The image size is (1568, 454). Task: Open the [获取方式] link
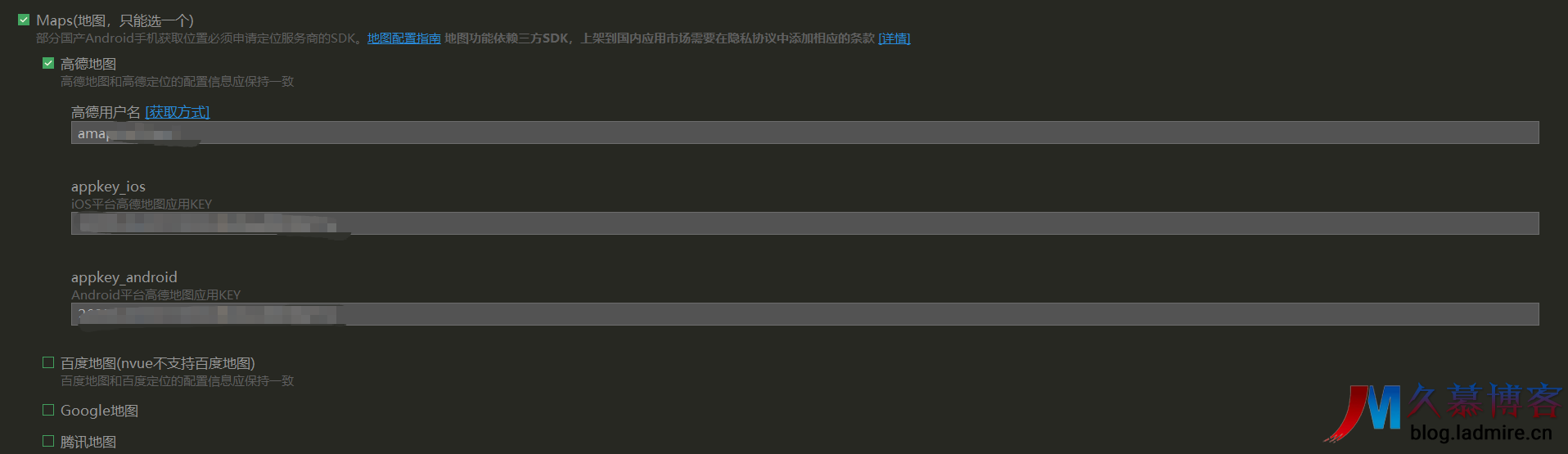178,112
